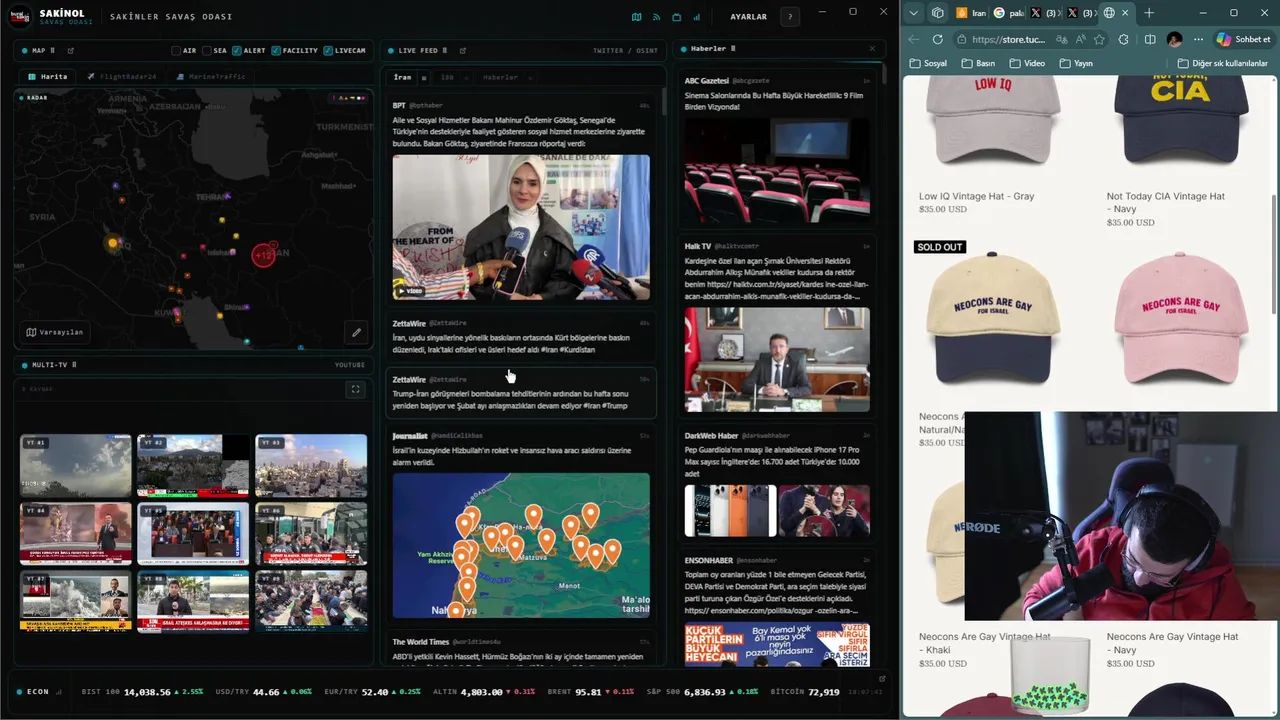
Task: Pop out the MAP panel with its external-link icon
Action: [x=70, y=50]
